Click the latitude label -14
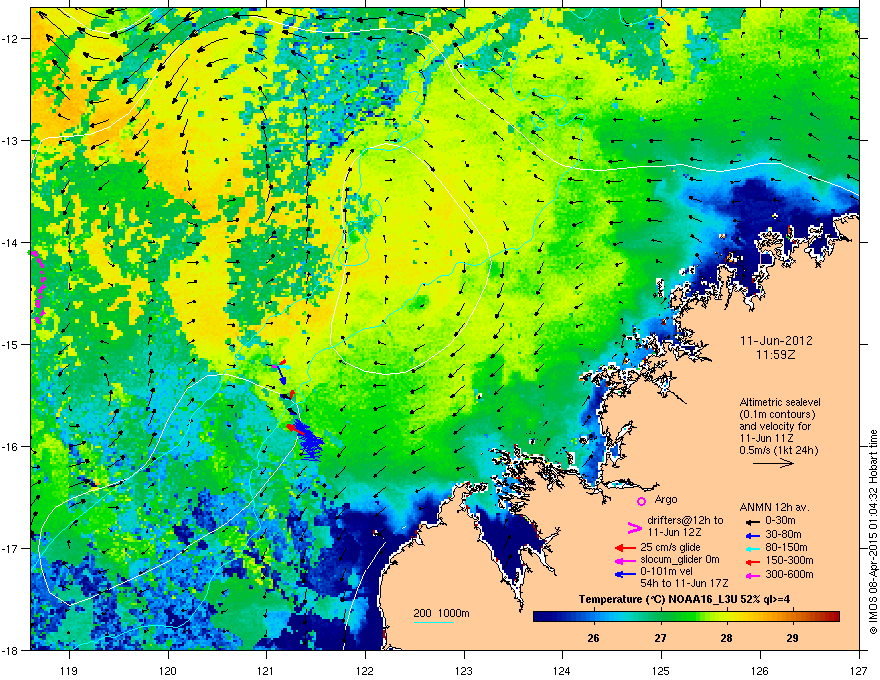 pyautogui.click(x=11, y=243)
